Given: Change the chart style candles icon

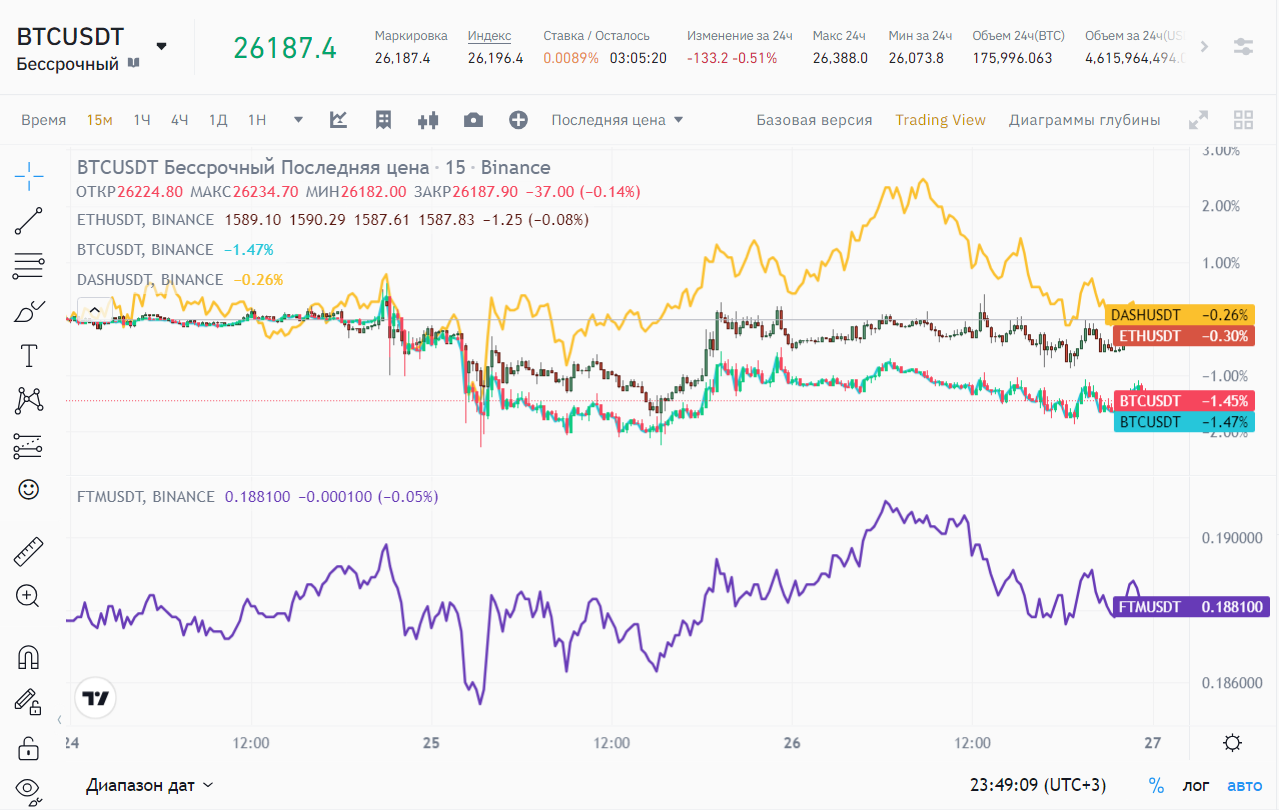Looking at the screenshot, I should [x=429, y=120].
